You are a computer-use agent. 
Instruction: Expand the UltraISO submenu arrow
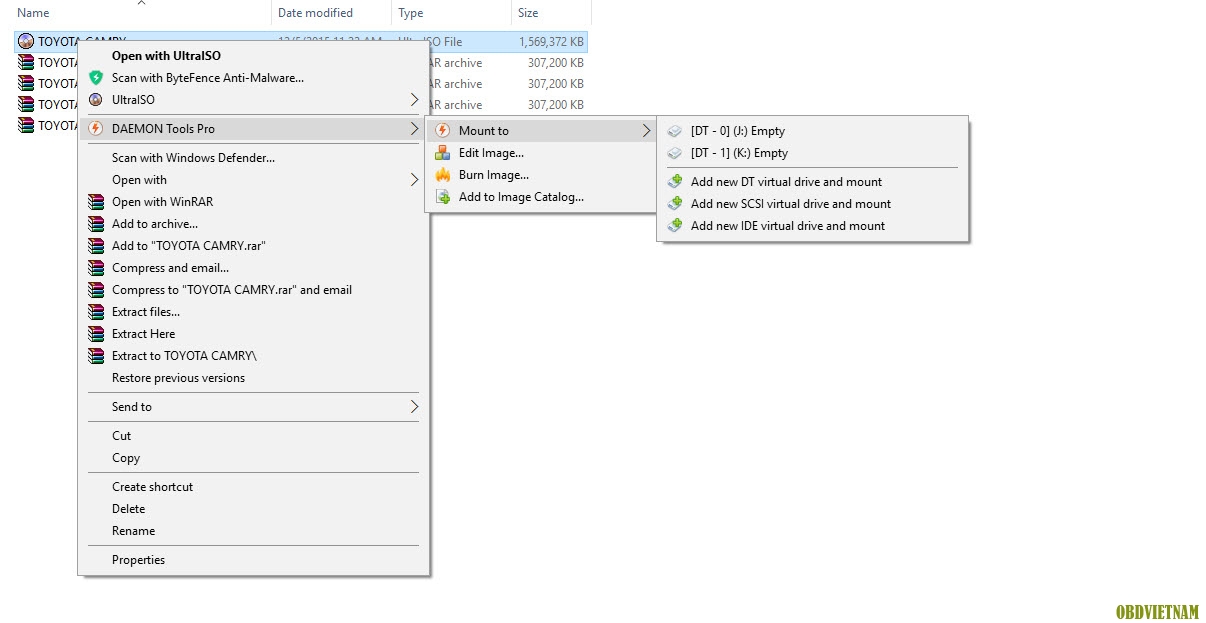(414, 100)
